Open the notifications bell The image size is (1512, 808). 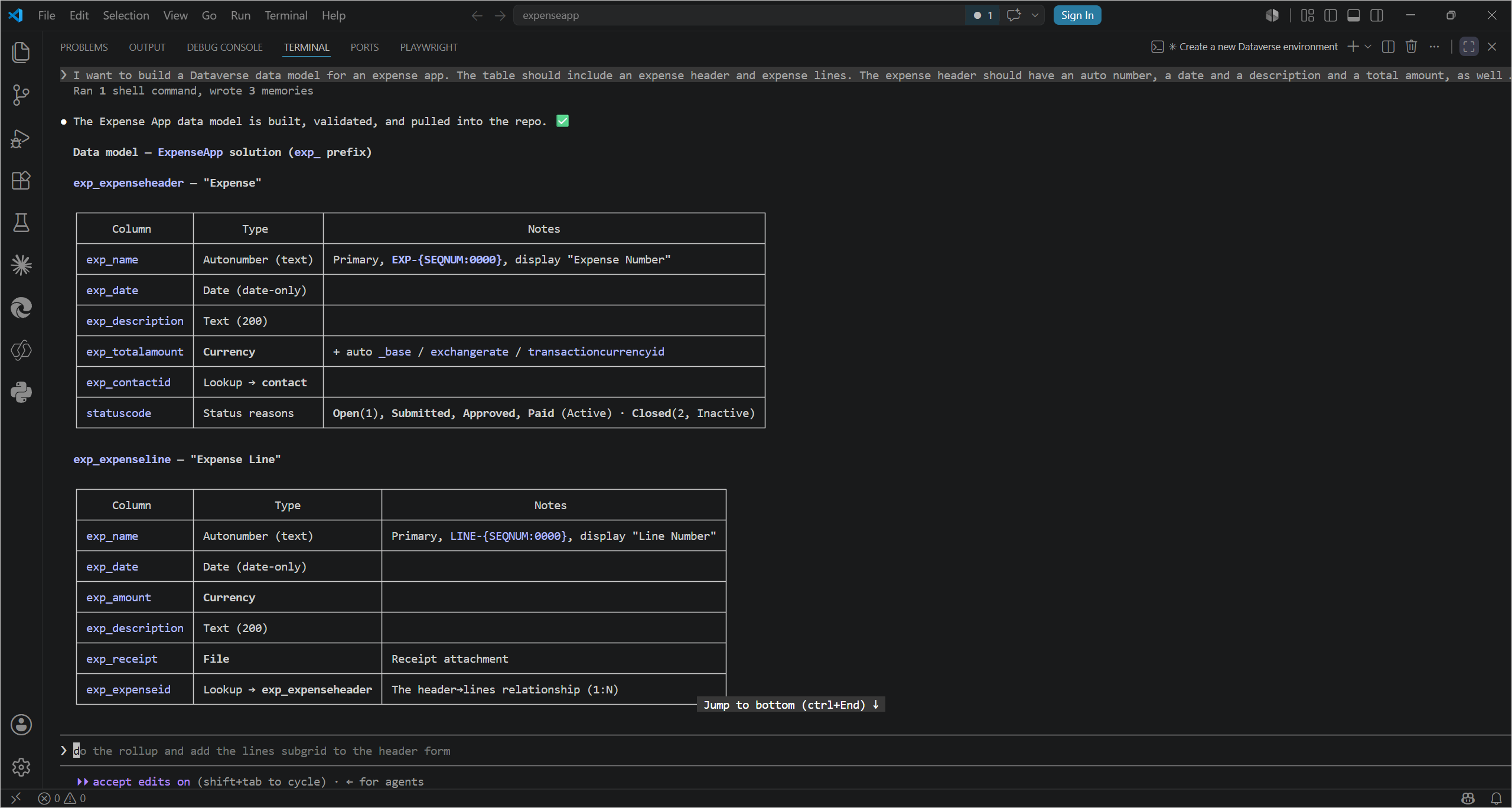[x=1496, y=799]
